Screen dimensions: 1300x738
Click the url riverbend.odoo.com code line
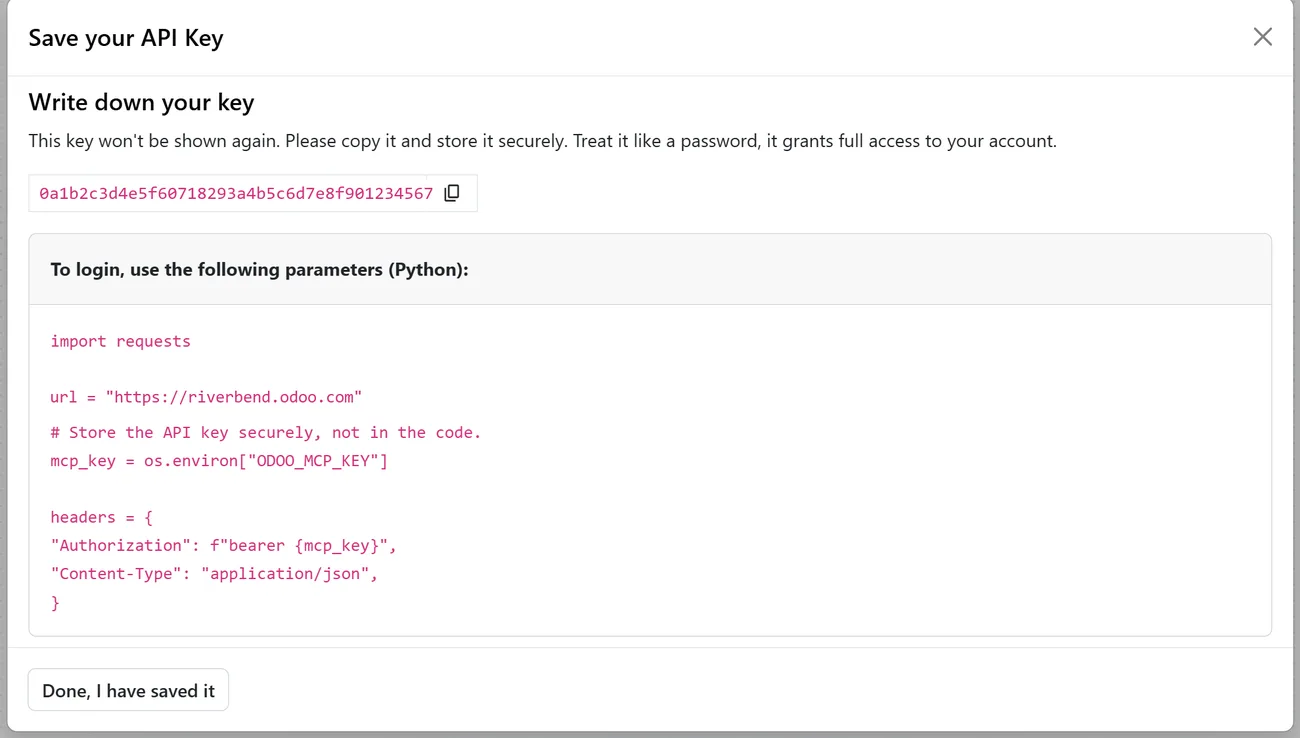(206, 397)
